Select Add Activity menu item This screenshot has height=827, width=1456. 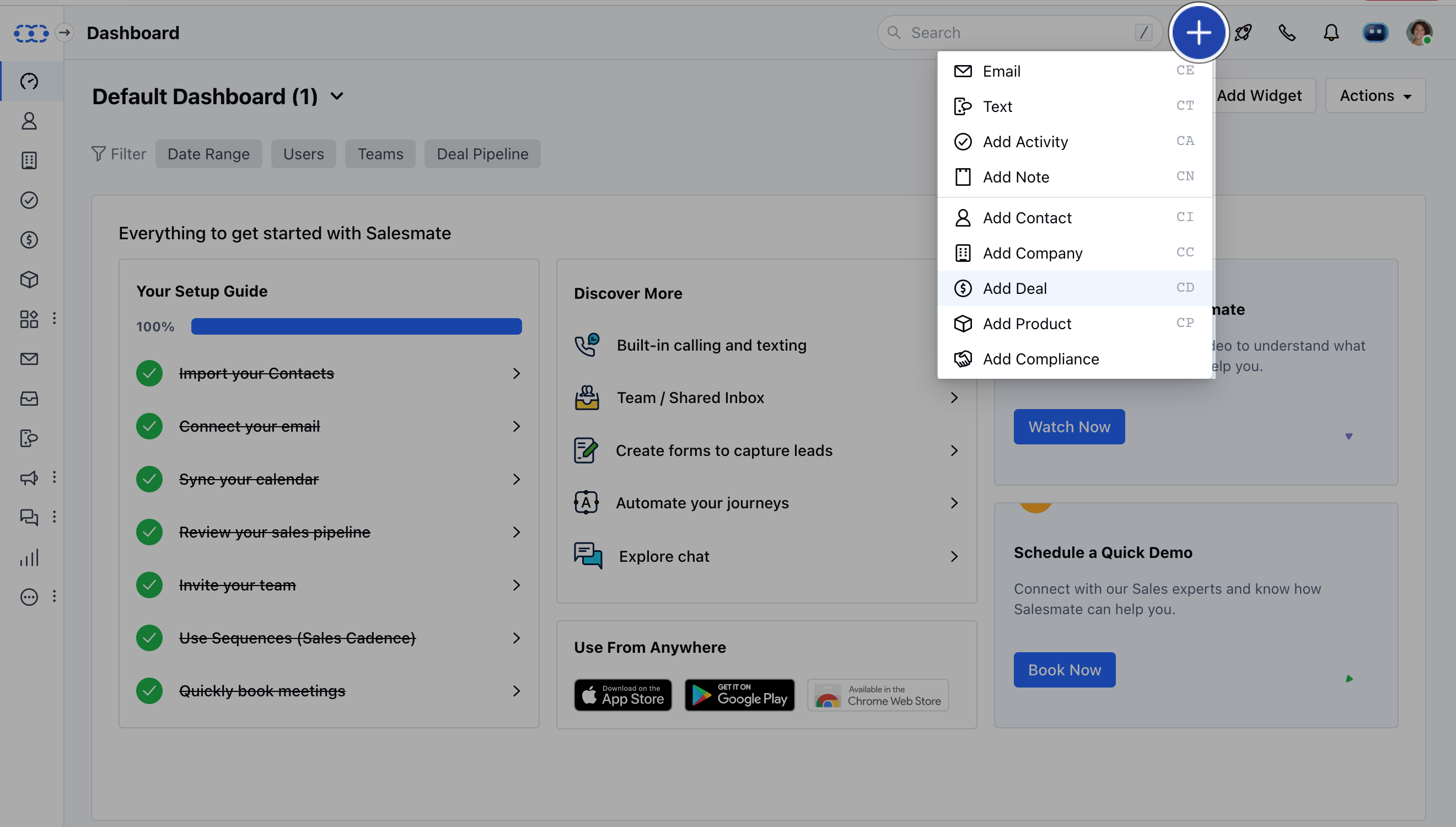[x=1074, y=142]
